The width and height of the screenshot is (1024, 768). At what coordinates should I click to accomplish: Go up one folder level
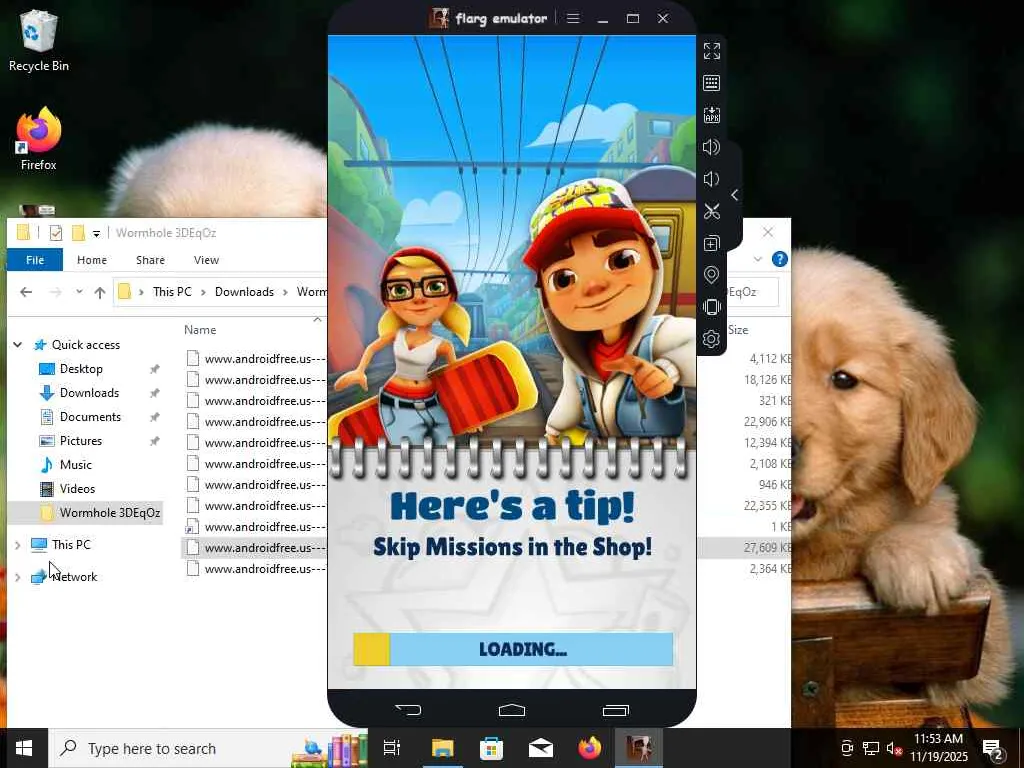pos(100,292)
